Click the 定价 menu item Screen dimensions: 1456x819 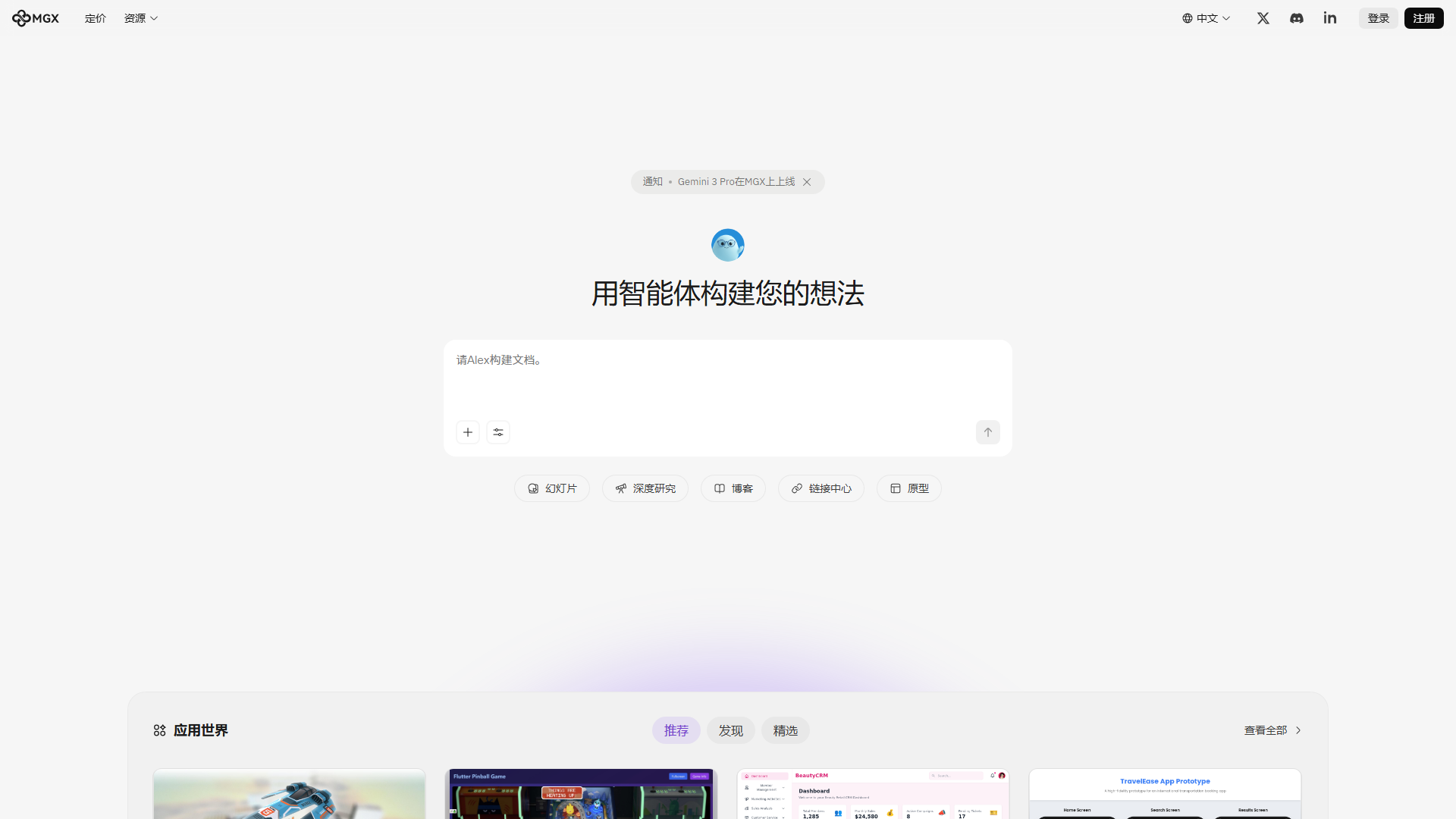(x=96, y=18)
